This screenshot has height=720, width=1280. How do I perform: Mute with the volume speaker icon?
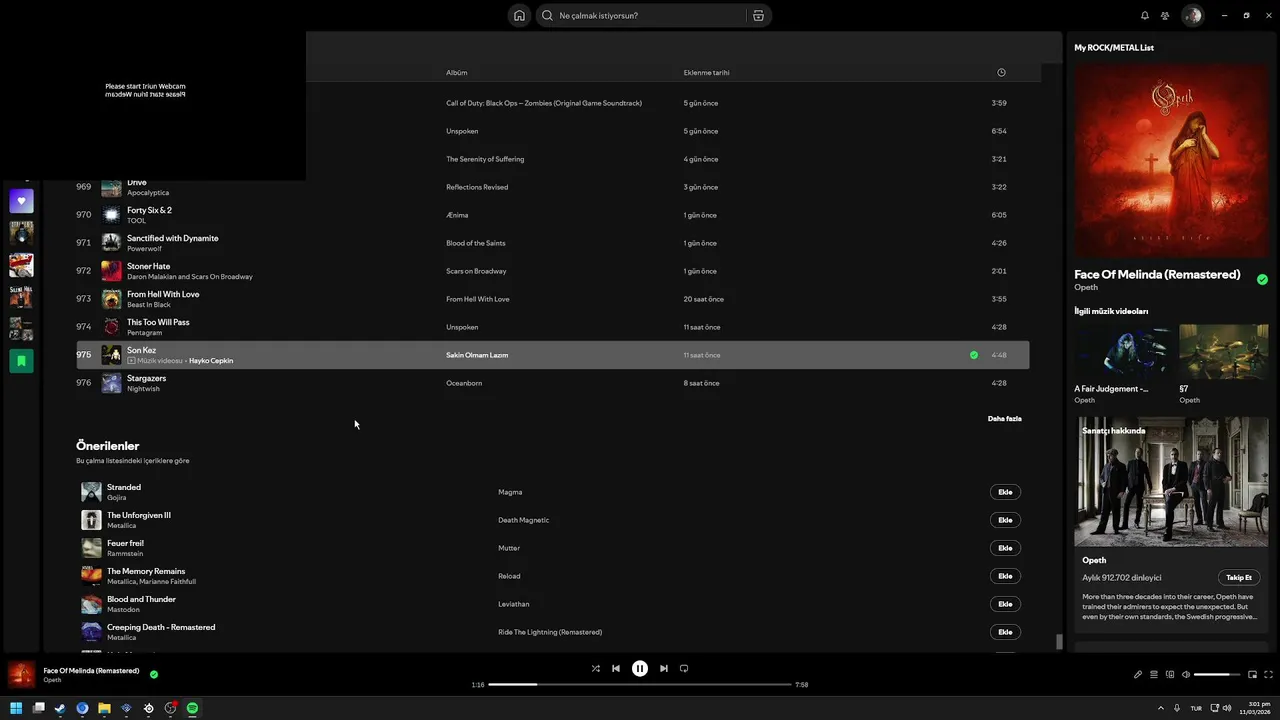coord(1186,675)
